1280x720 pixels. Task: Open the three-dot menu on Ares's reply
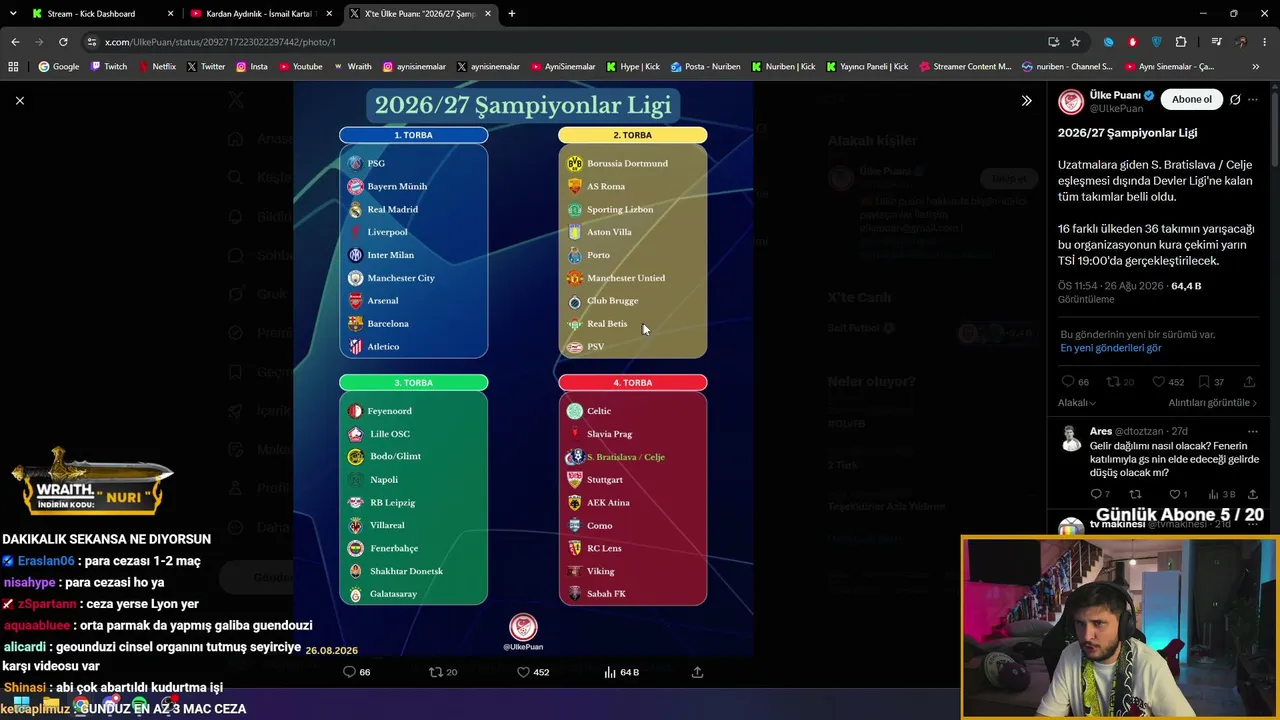click(1253, 431)
